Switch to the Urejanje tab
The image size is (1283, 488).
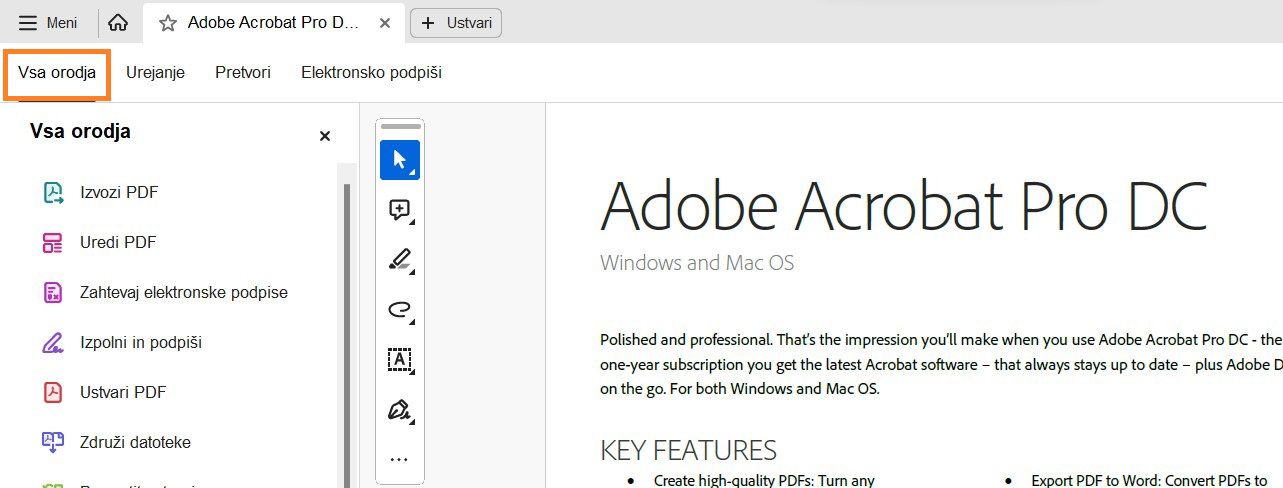coord(155,73)
